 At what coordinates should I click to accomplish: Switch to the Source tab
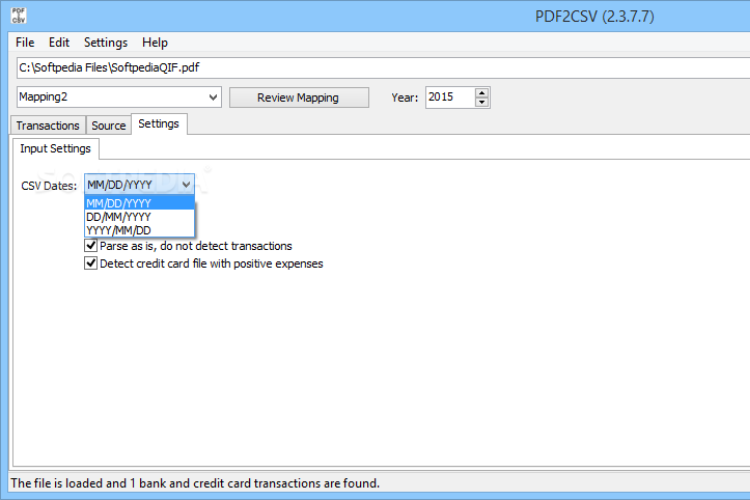click(109, 125)
